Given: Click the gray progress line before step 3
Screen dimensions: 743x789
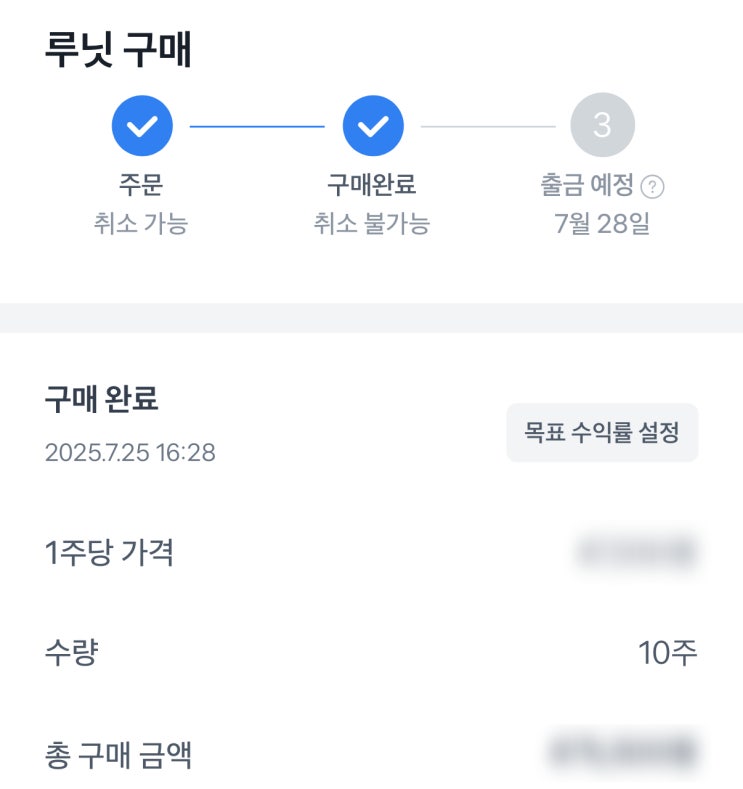Looking at the screenshot, I should 488,126.
